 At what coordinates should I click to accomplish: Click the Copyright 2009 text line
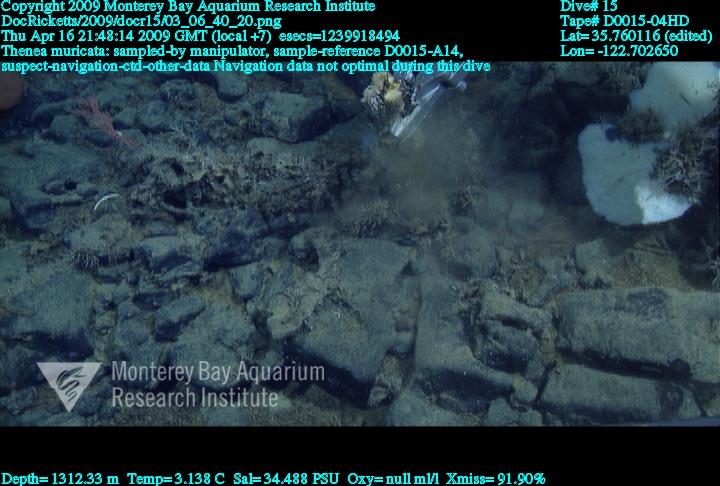point(188,6)
